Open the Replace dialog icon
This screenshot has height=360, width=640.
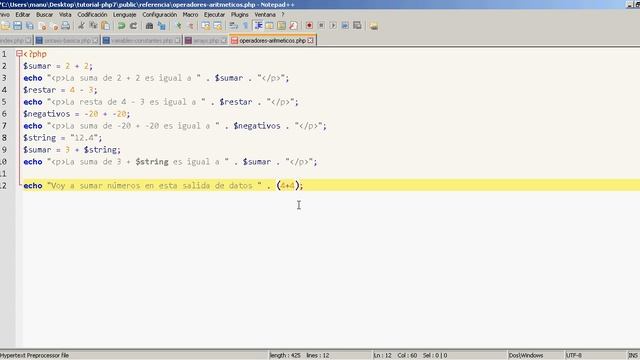click(x=162, y=26)
